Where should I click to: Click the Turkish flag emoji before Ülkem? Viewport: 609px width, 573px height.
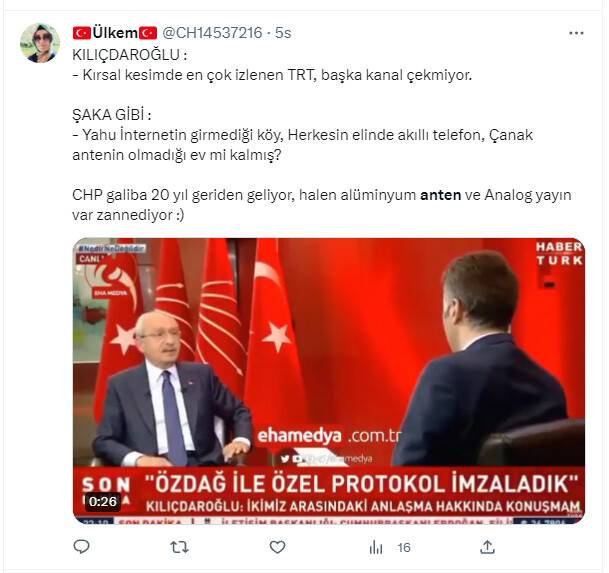click(82, 33)
